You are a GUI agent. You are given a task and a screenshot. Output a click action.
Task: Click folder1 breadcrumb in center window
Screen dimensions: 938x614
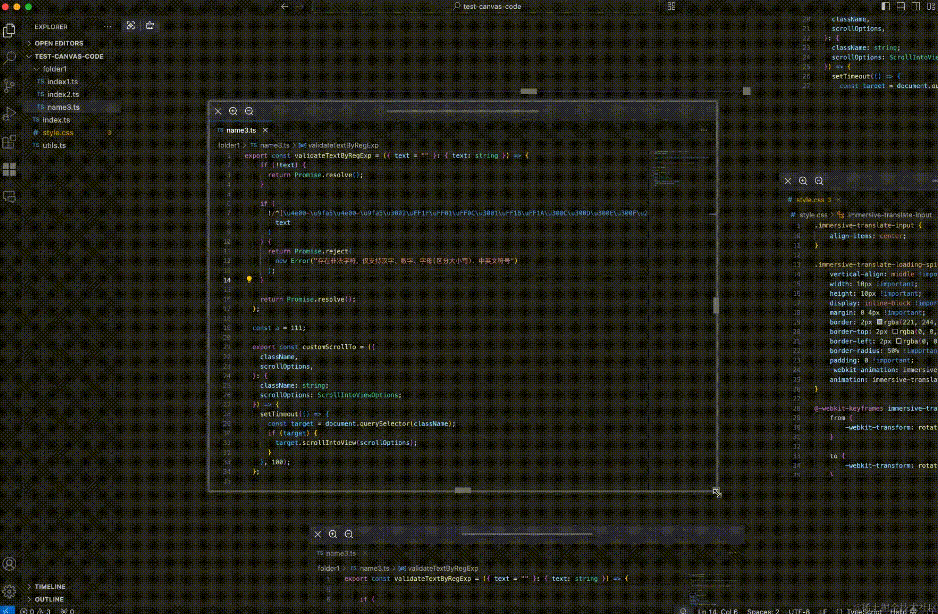tap(229, 145)
